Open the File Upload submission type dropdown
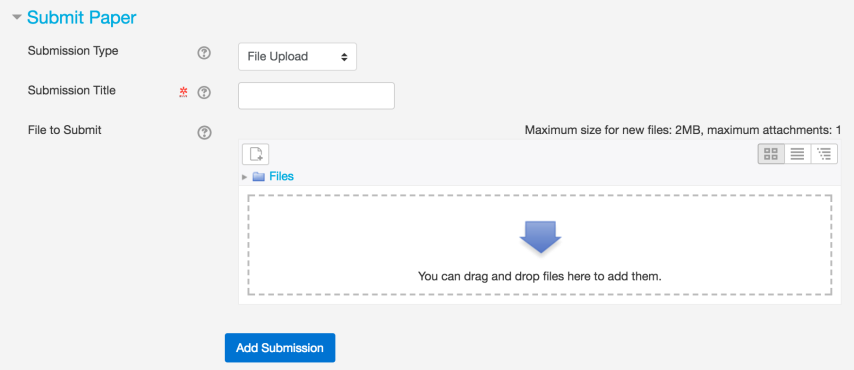 click(297, 57)
